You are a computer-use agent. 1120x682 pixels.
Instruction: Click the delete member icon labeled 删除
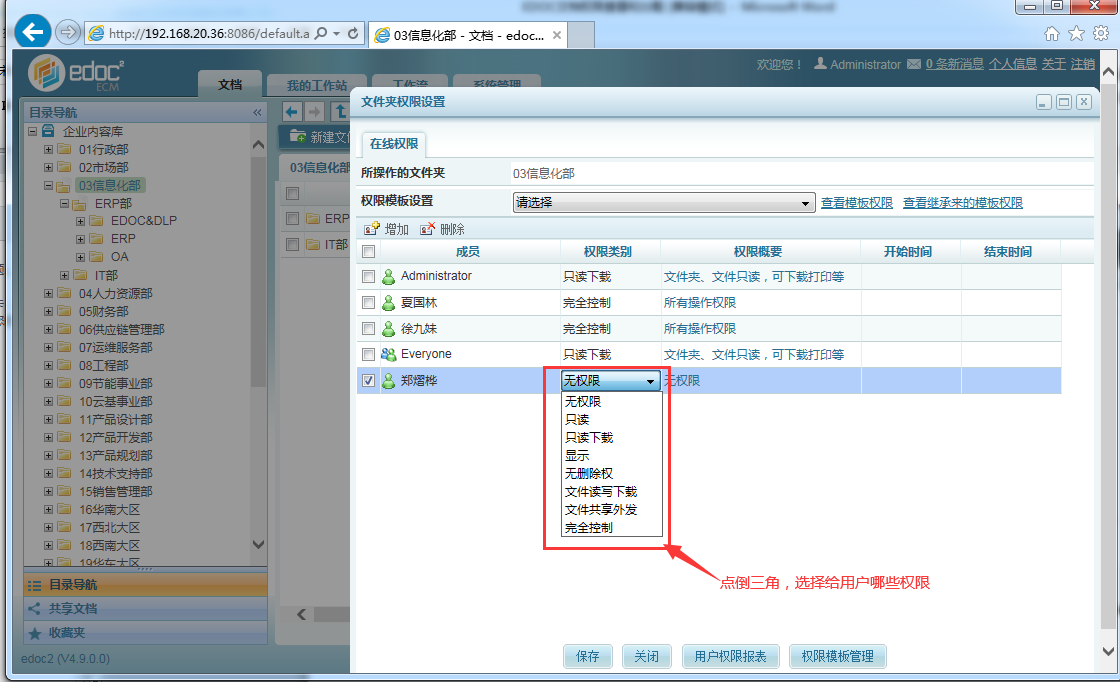(x=428, y=229)
